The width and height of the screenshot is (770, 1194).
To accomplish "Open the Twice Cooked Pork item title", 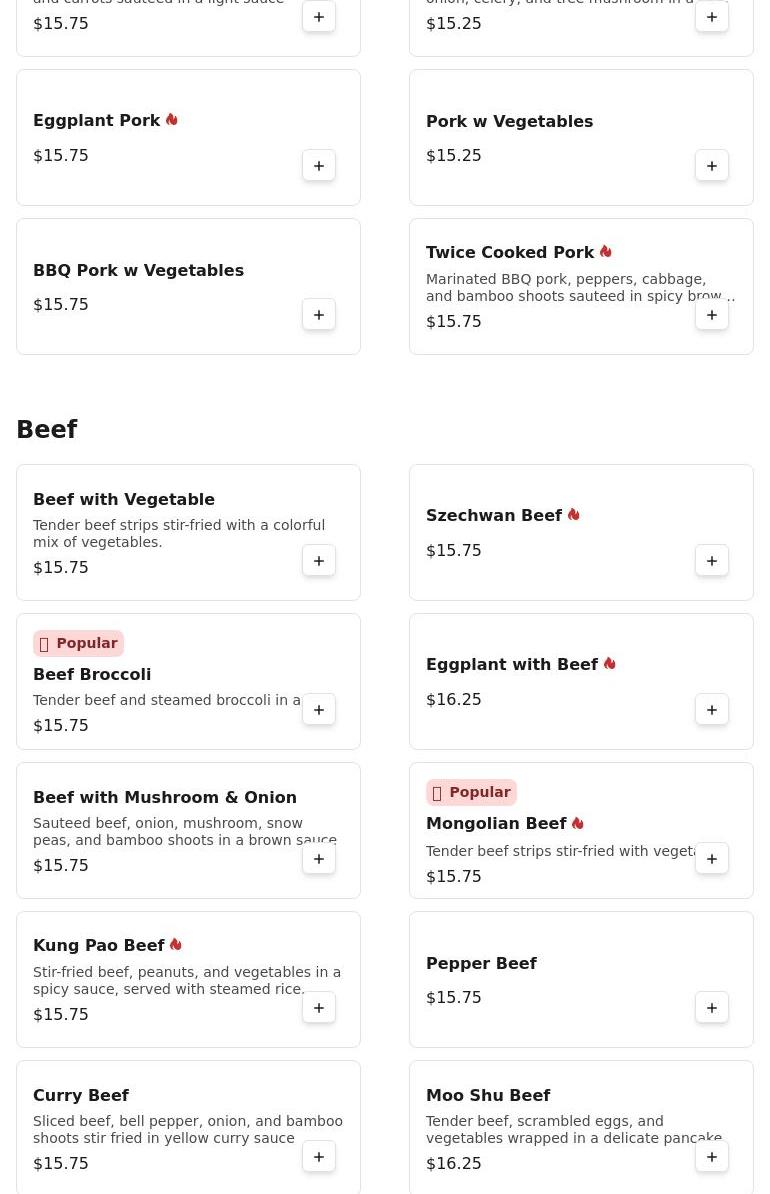I will [510, 253].
